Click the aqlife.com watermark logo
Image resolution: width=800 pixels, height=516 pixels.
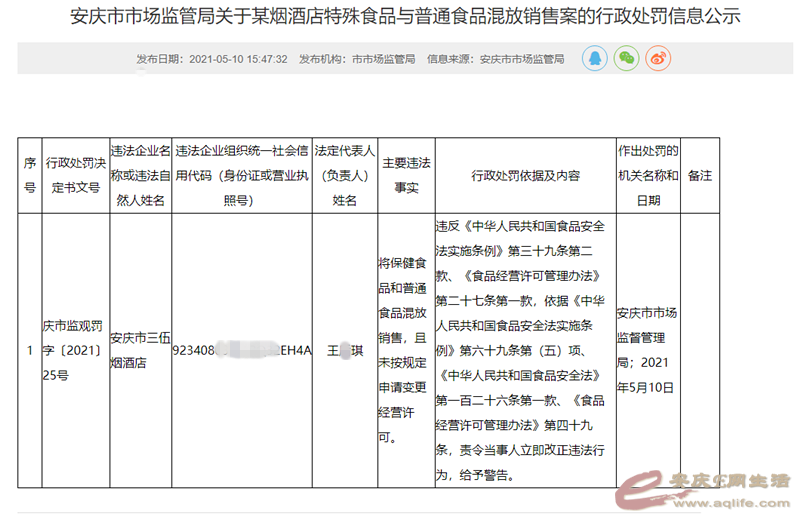click(x=704, y=486)
